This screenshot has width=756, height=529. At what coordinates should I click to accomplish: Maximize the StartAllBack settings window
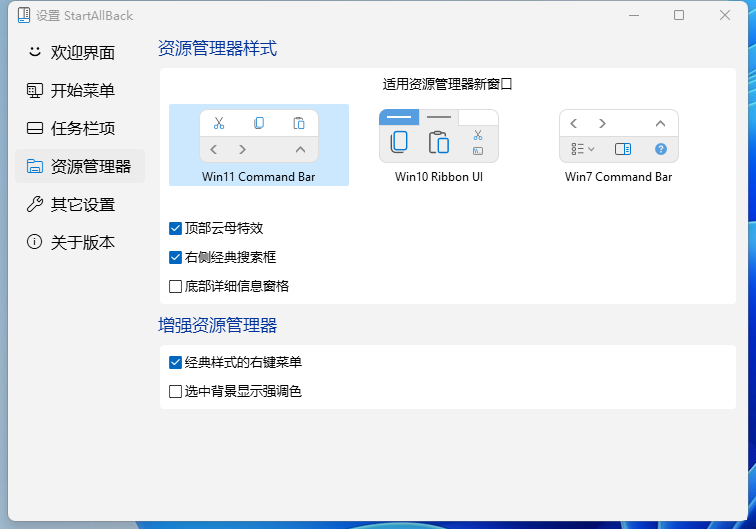(679, 15)
